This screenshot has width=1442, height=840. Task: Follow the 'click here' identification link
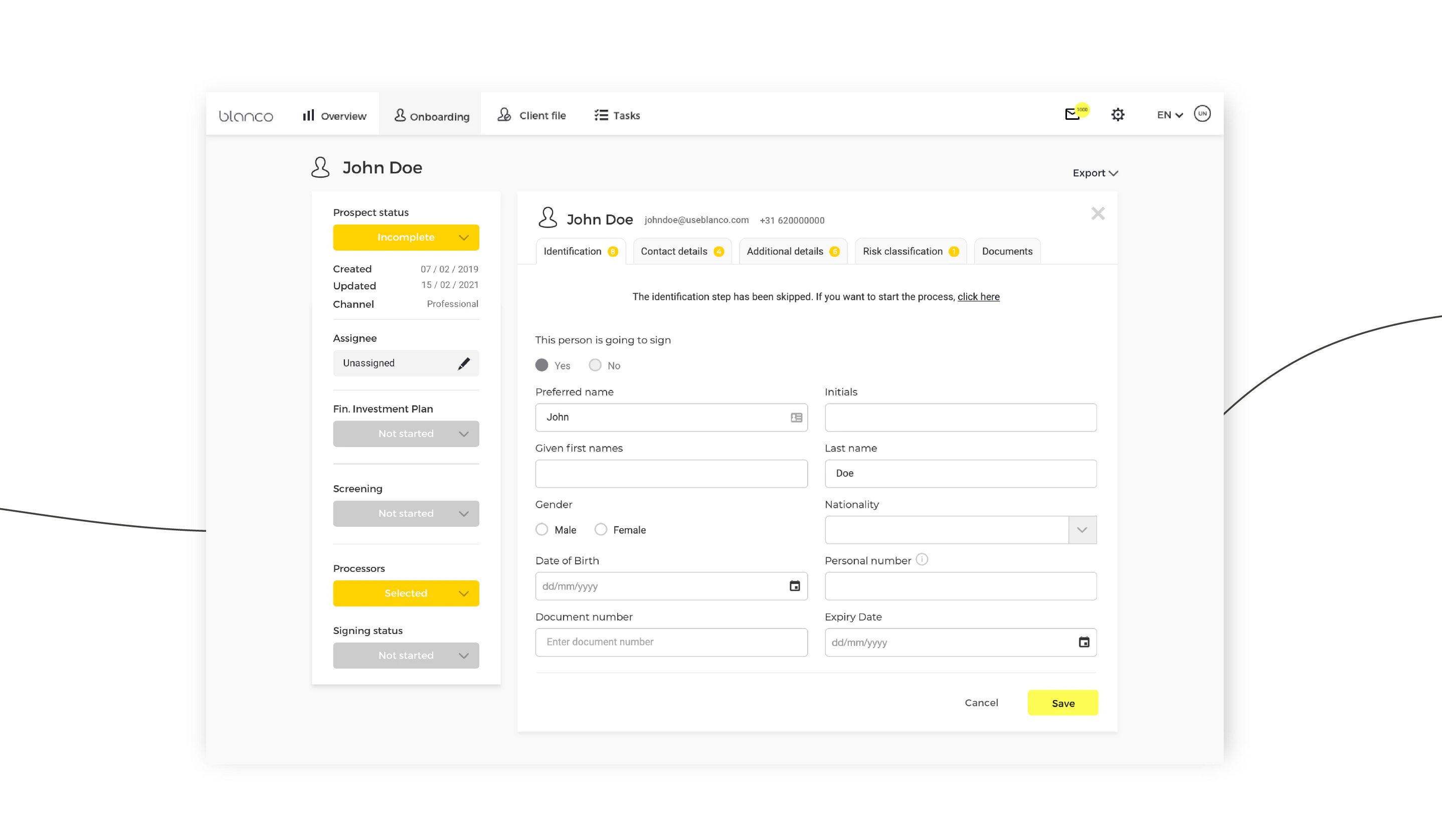[979, 297]
